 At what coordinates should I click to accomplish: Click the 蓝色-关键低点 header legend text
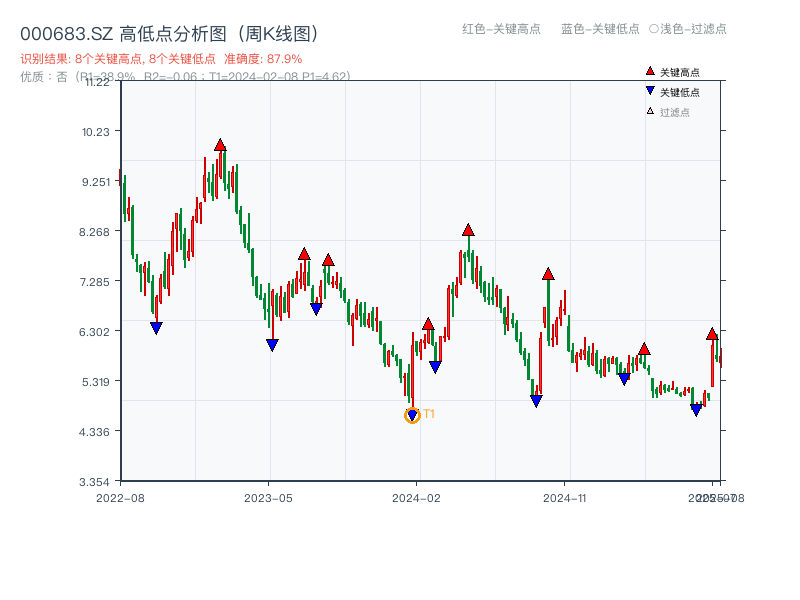click(600, 29)
